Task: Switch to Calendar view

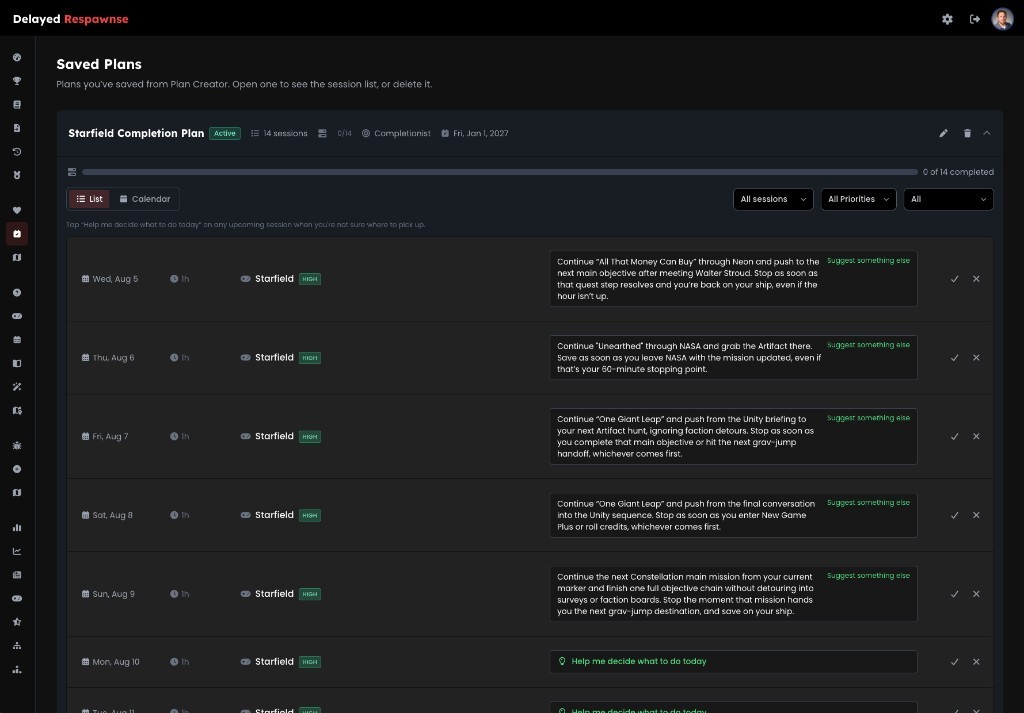Action: point(144,199)
